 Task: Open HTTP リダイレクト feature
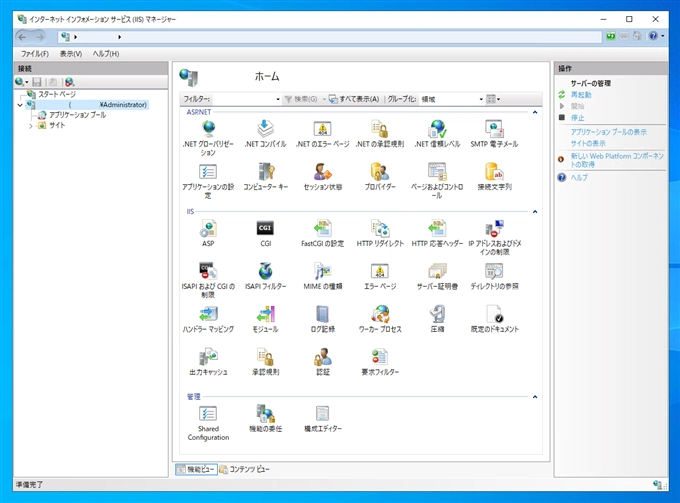380,233
